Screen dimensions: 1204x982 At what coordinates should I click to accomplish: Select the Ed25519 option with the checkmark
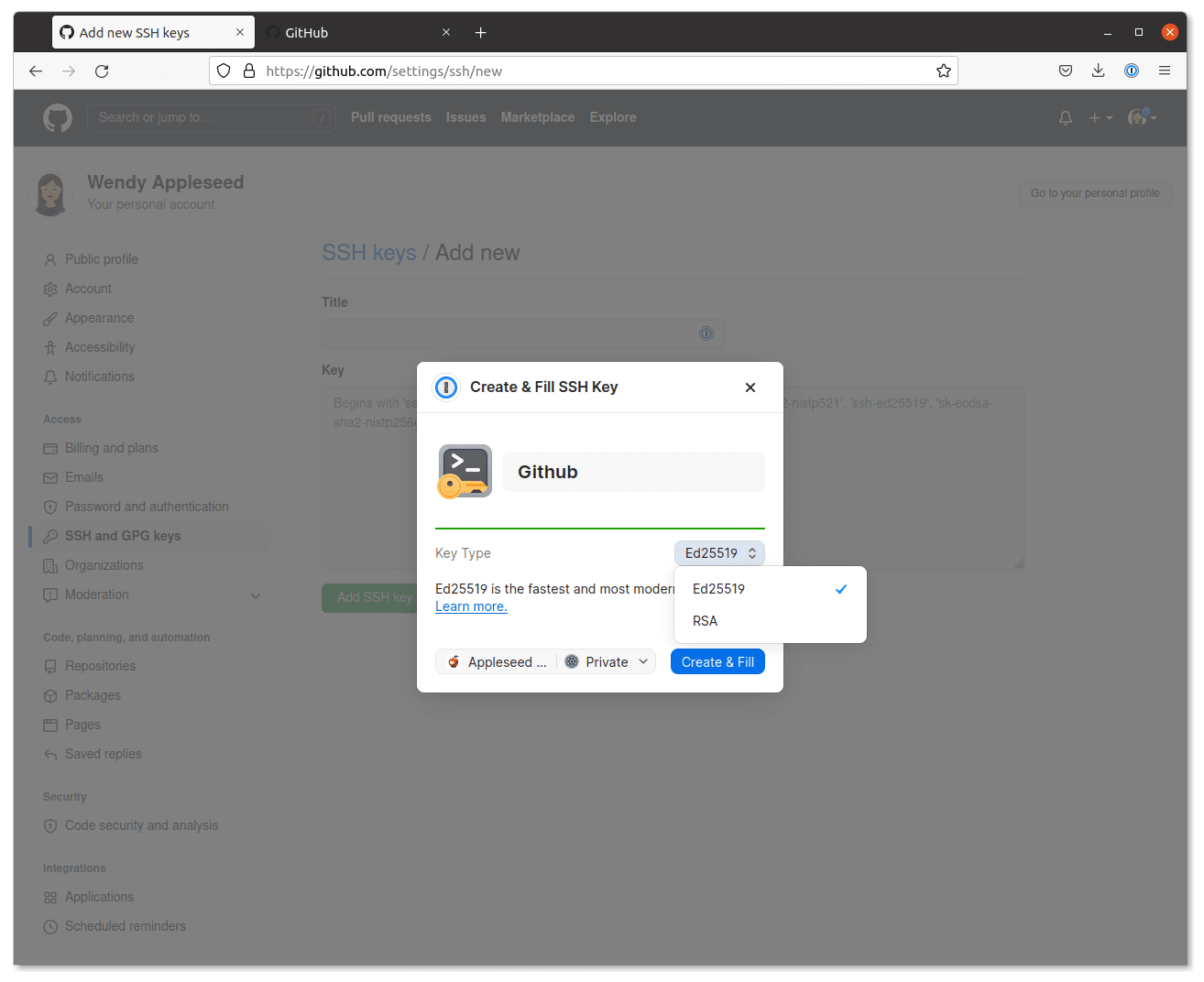(719, 589)
